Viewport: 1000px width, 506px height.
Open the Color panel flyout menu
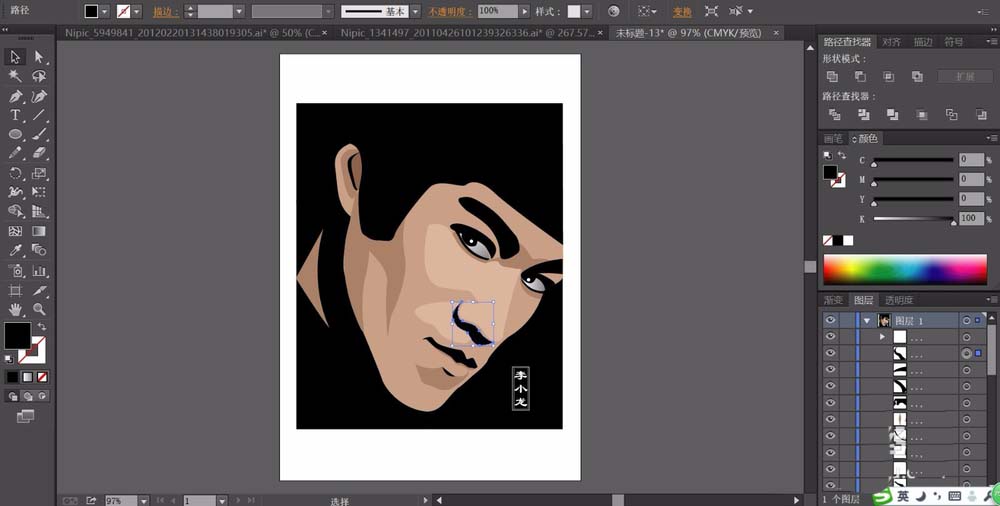point(991,138)
